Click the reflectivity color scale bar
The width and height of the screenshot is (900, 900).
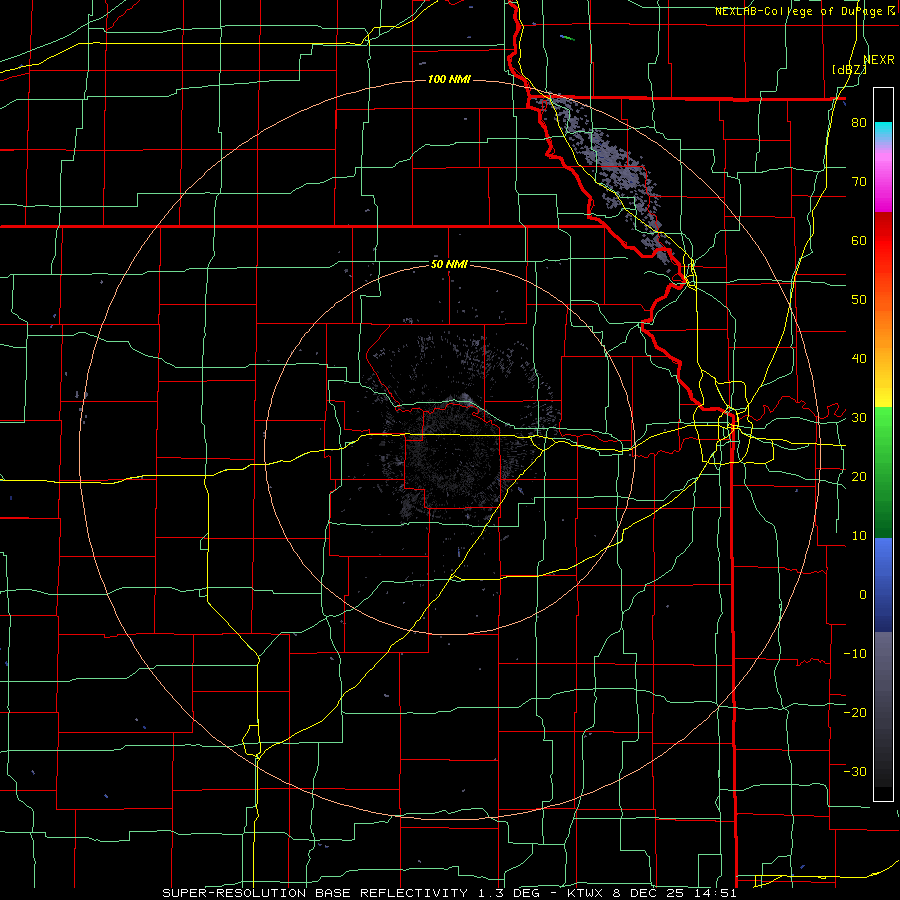point(883,444)
